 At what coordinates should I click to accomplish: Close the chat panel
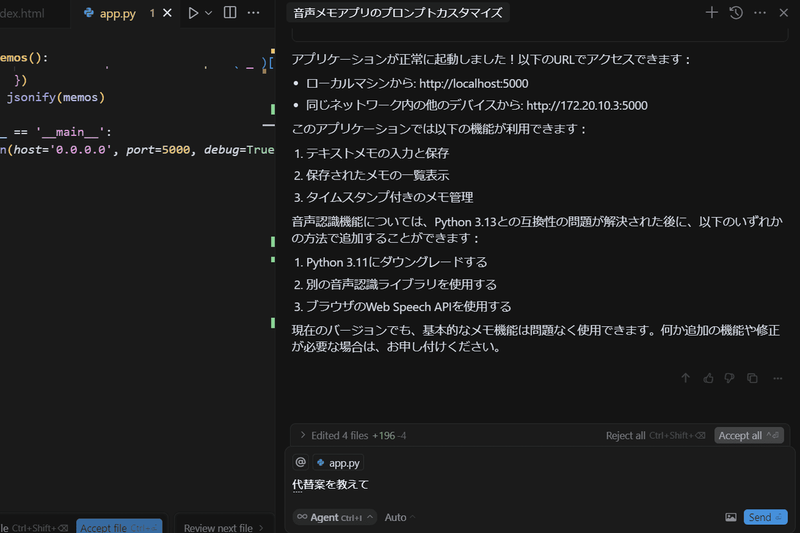click(x=784, y=13)
